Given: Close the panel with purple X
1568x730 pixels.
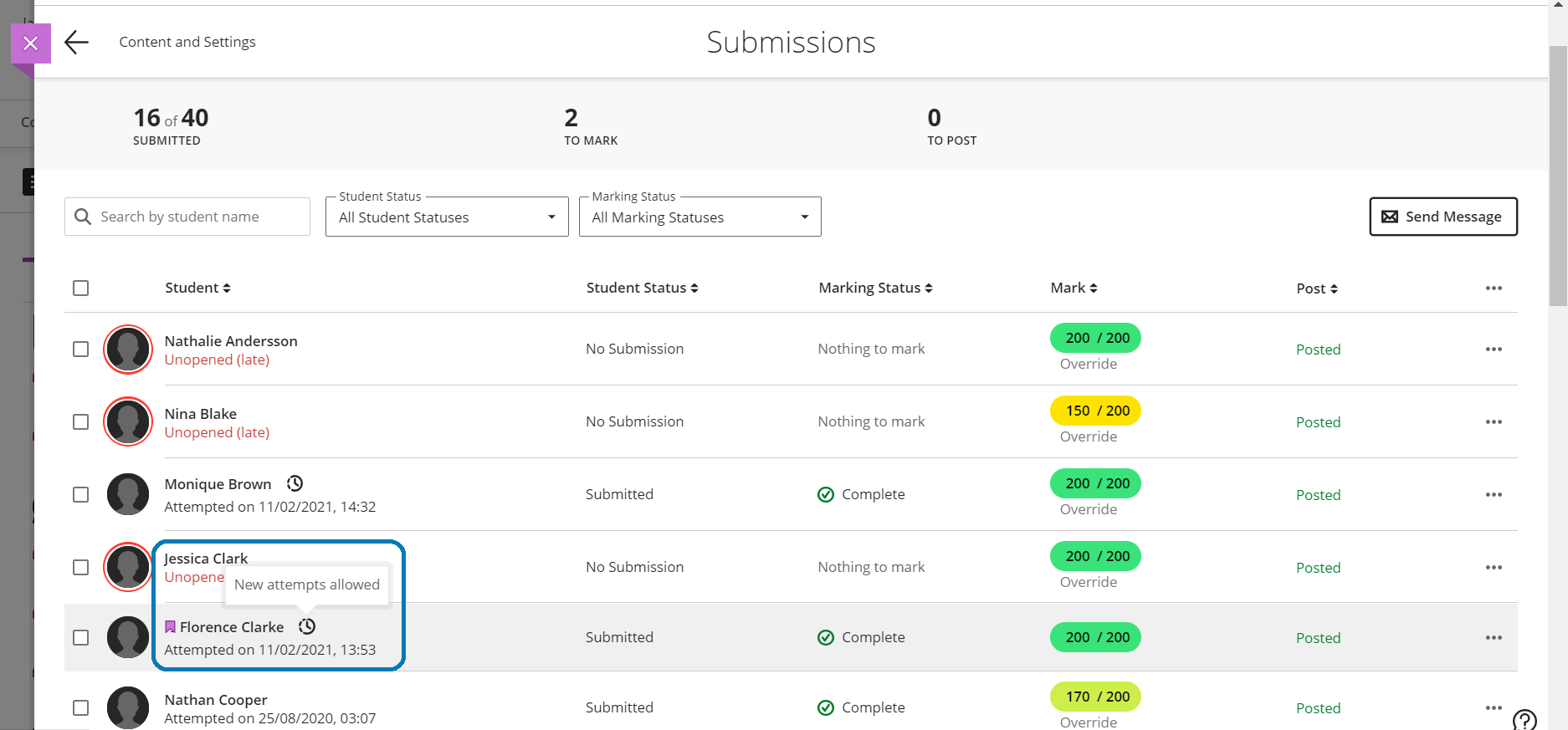Looking at the screenshot, I should 31,43.
